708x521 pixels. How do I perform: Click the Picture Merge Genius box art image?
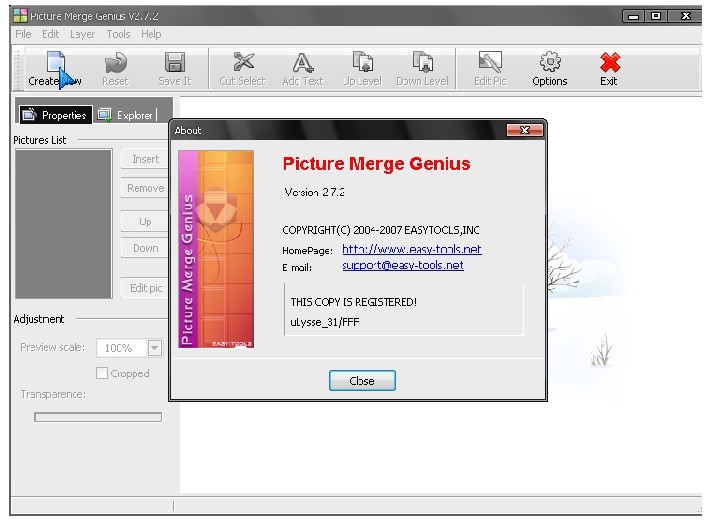click(x=216, y=249)
